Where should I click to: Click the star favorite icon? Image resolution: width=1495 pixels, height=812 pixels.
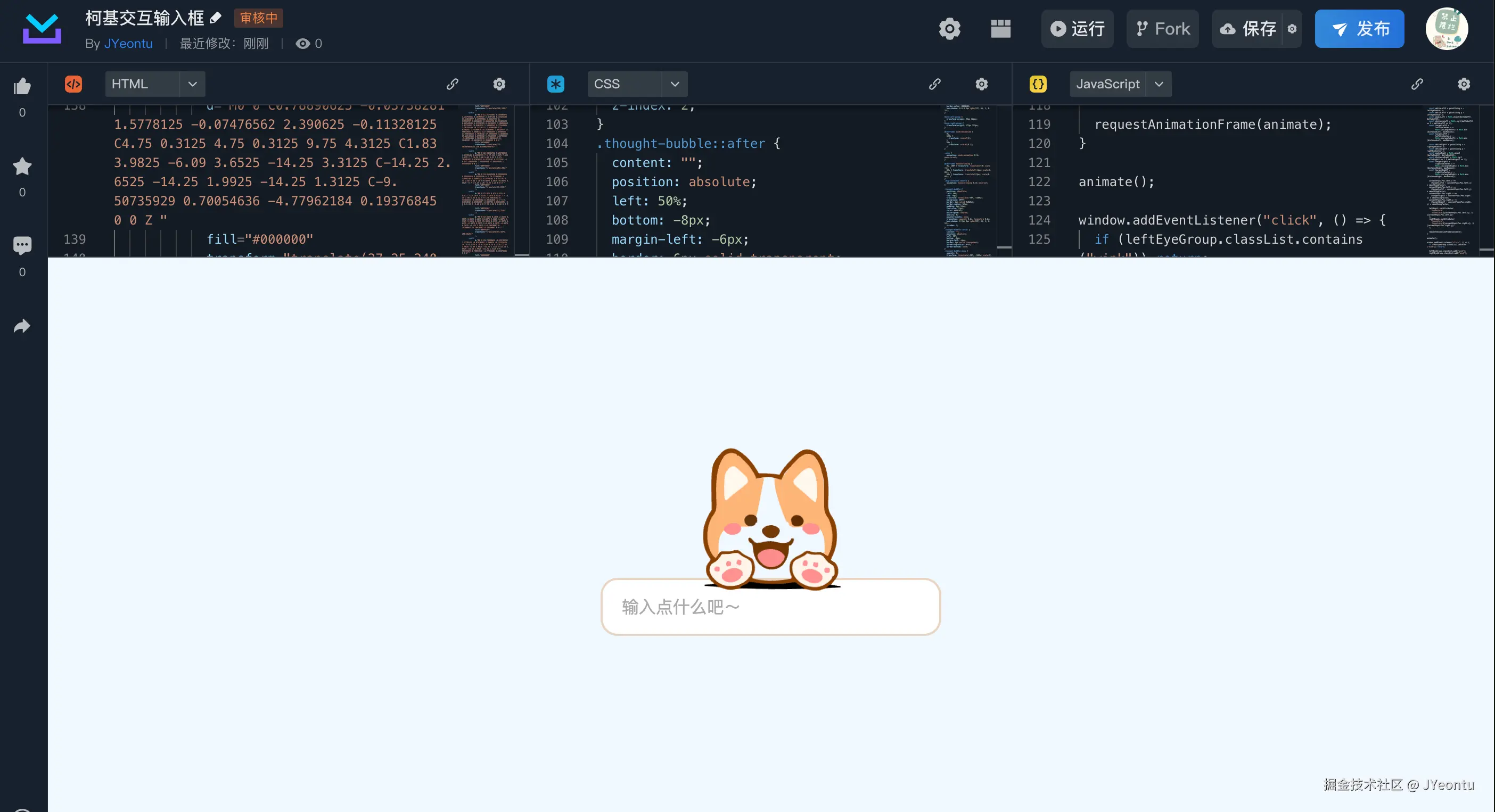coord(22,167)
